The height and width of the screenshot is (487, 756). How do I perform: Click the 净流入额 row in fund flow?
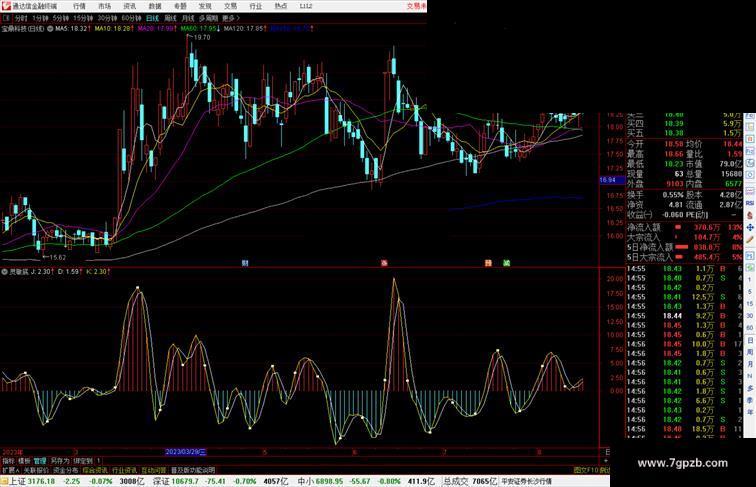coord(684,227)
